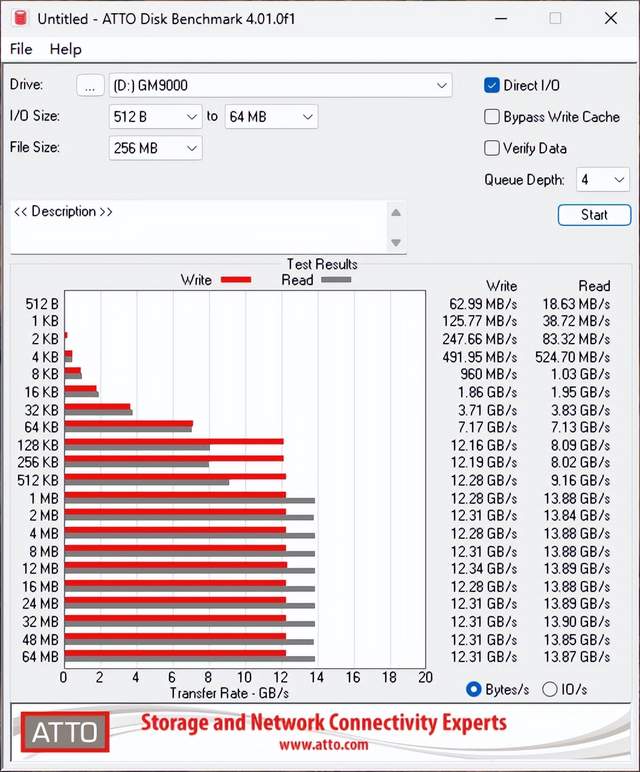This screenshot has width=640, height=772.
Task: Enable the Verify Data checkbox
Action: (x=491, y=148)
